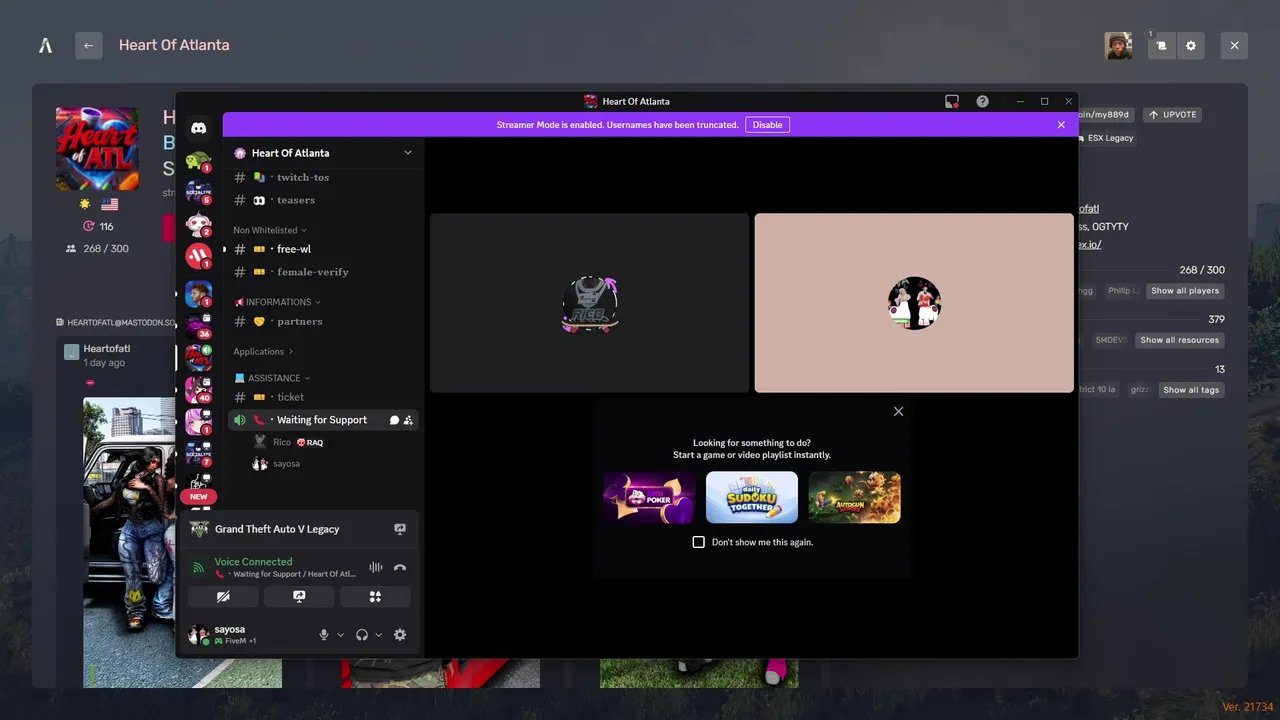1280x720 pixels.
Task: Toggle noise suppression waveform icon
Action: click(x=376, y=567)
